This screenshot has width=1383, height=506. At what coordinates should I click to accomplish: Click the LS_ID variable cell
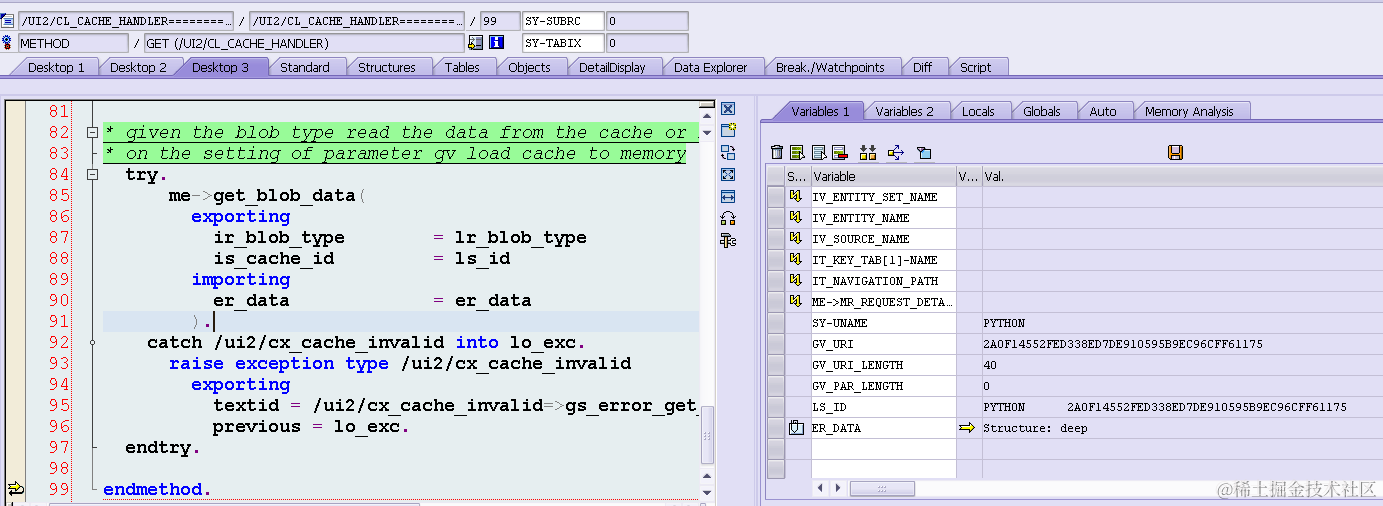tap(884, 407)
